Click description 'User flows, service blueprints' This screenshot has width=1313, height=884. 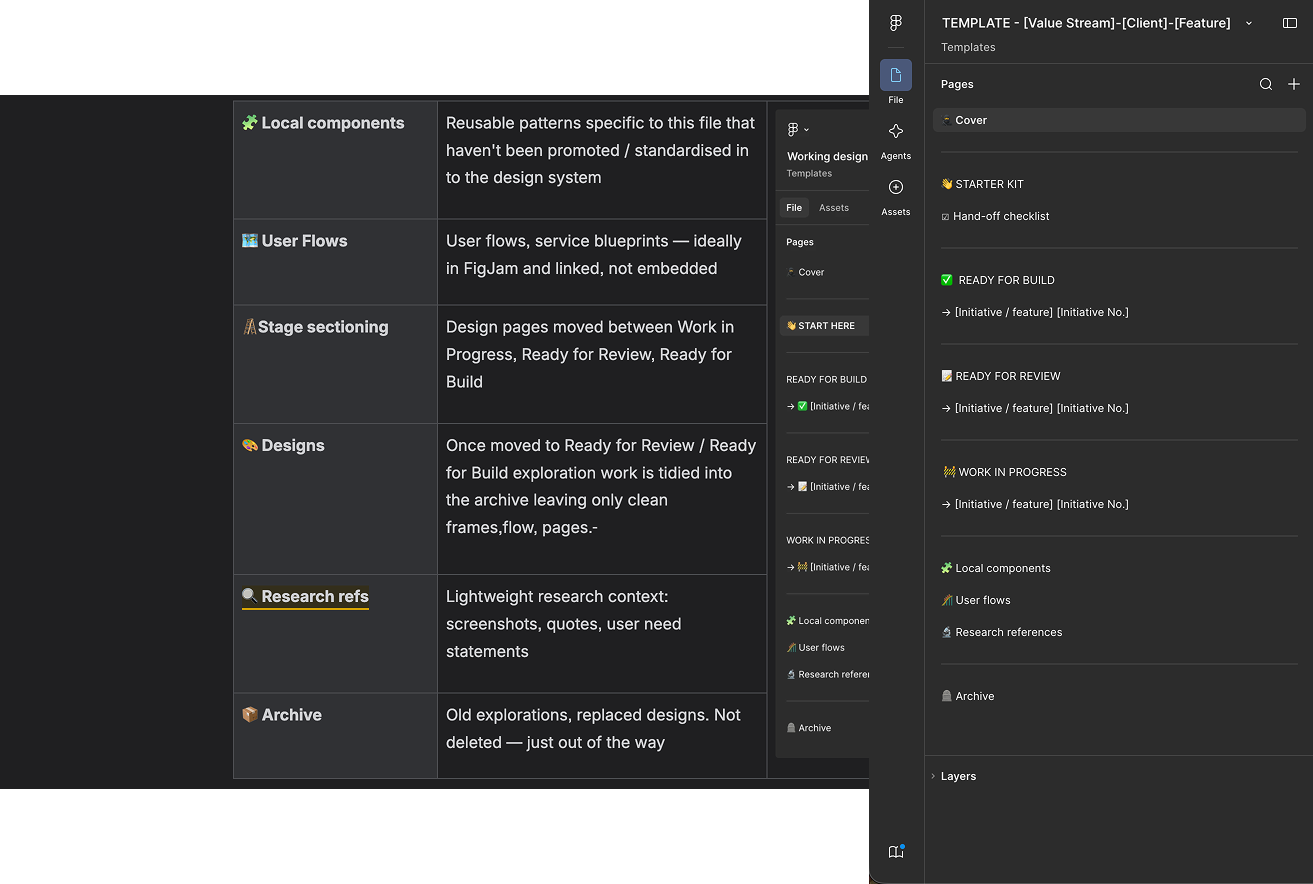[594, 255]
